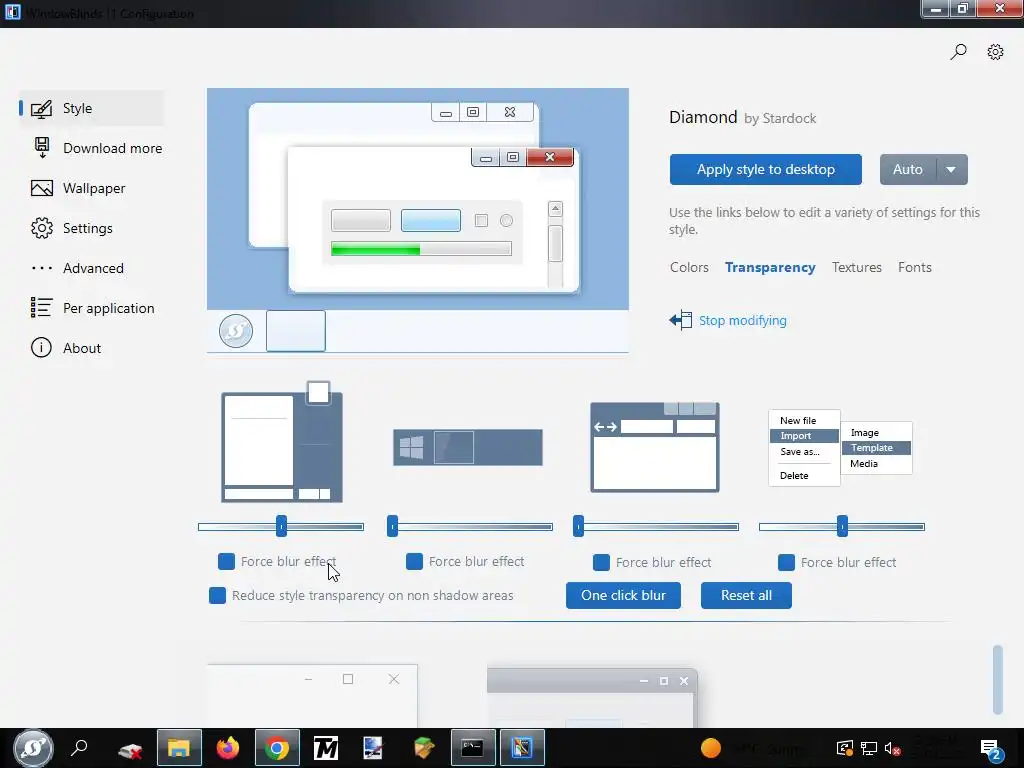This screenshot has width=1024, height=768.
Task: Click the window frame transparency thumbnail
Action: click(x=654, y=447)
